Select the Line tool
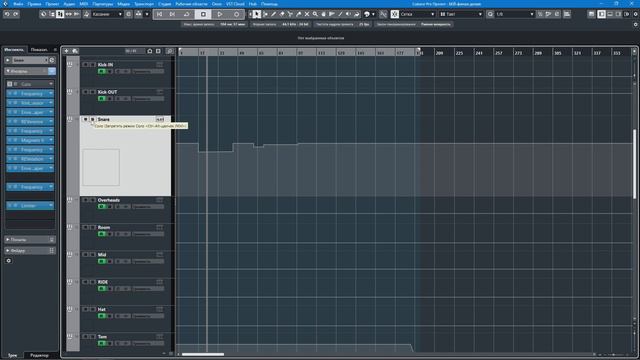Viewport: 640px width, 360px height. [340, 14]
